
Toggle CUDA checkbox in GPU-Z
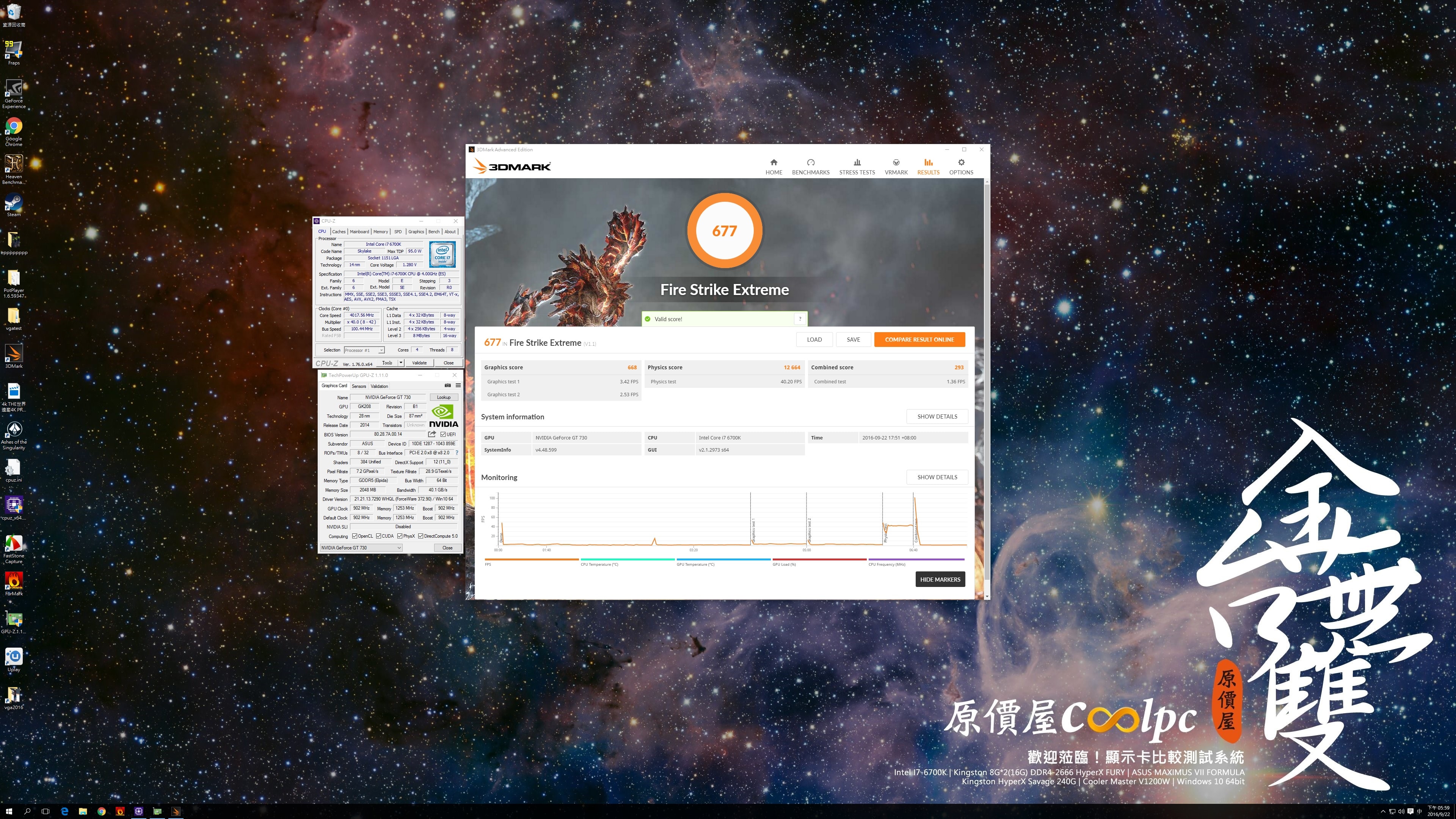379,536
